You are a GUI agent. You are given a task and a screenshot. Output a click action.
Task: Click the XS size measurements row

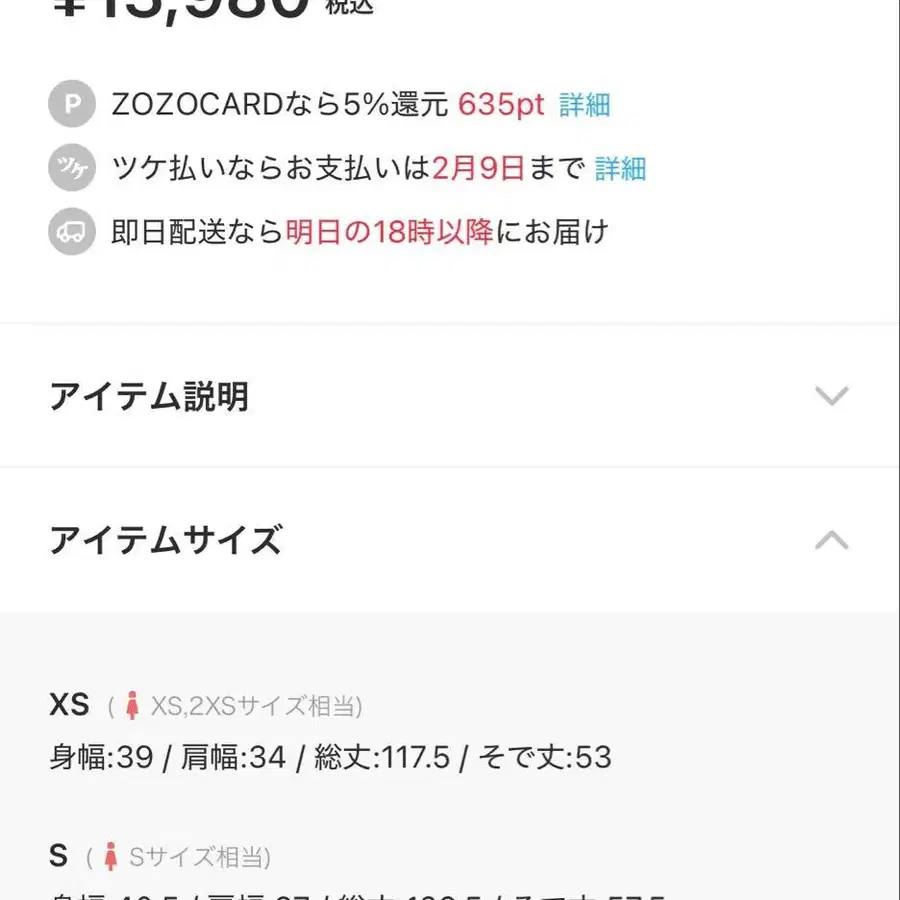(x=333, y=757)
